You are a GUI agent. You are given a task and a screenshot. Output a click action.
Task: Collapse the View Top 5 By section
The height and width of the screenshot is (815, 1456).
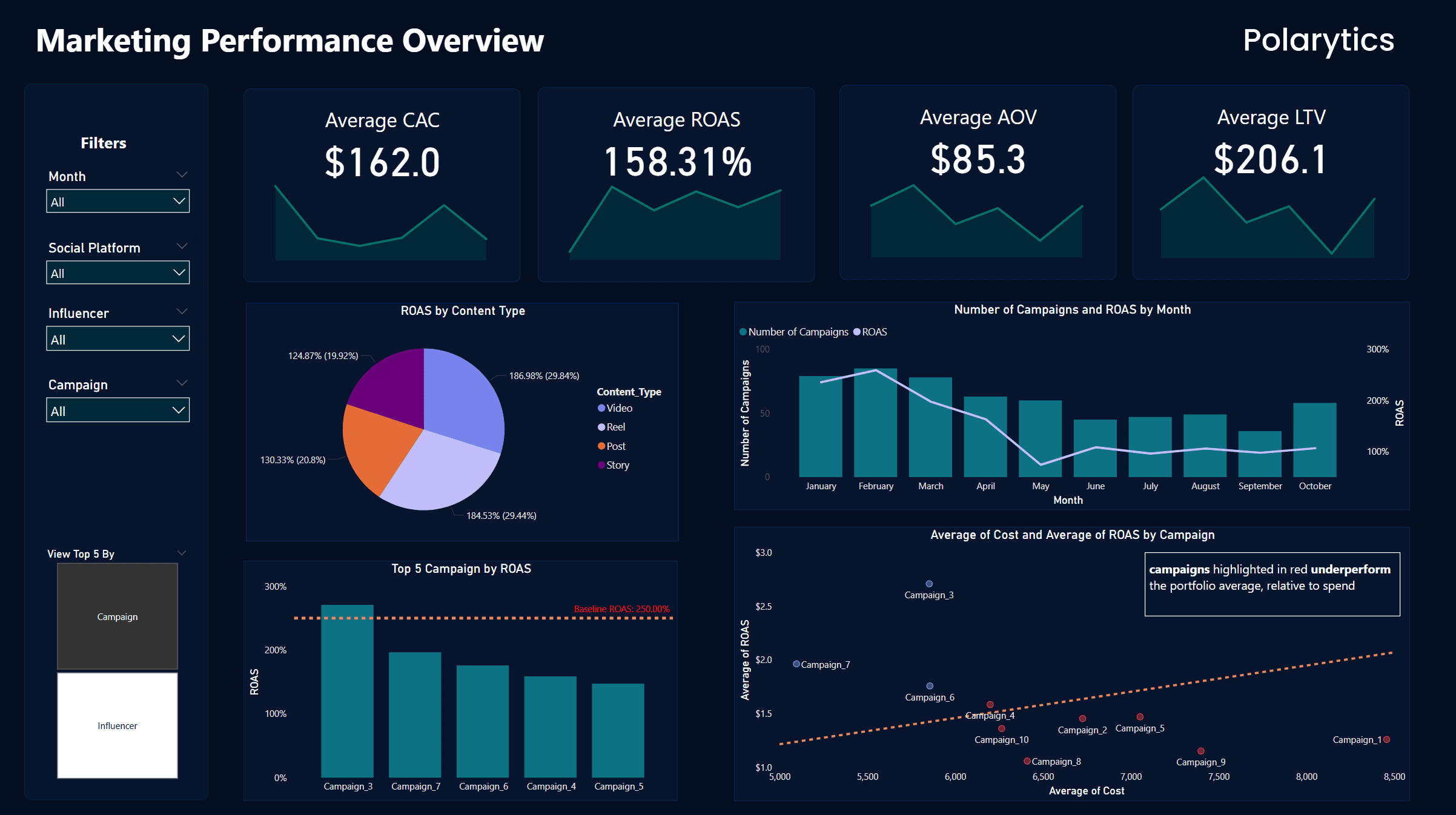pyautogui.click(x=181, y=552)
